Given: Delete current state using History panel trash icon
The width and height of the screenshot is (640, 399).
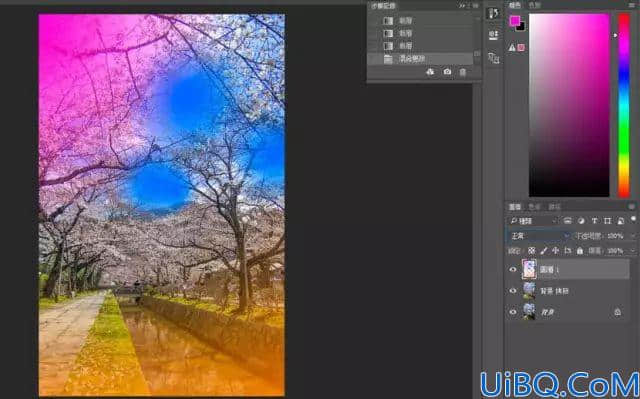Looking at the screenshot, I should (x=462, y=72).
